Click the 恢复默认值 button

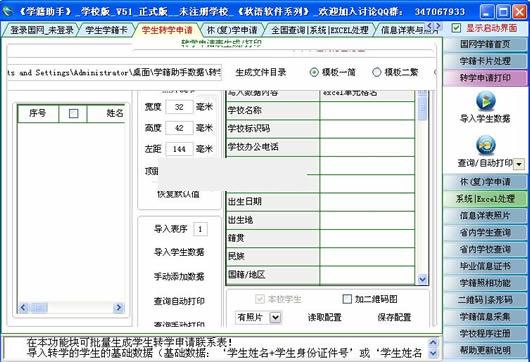(178, 195)
